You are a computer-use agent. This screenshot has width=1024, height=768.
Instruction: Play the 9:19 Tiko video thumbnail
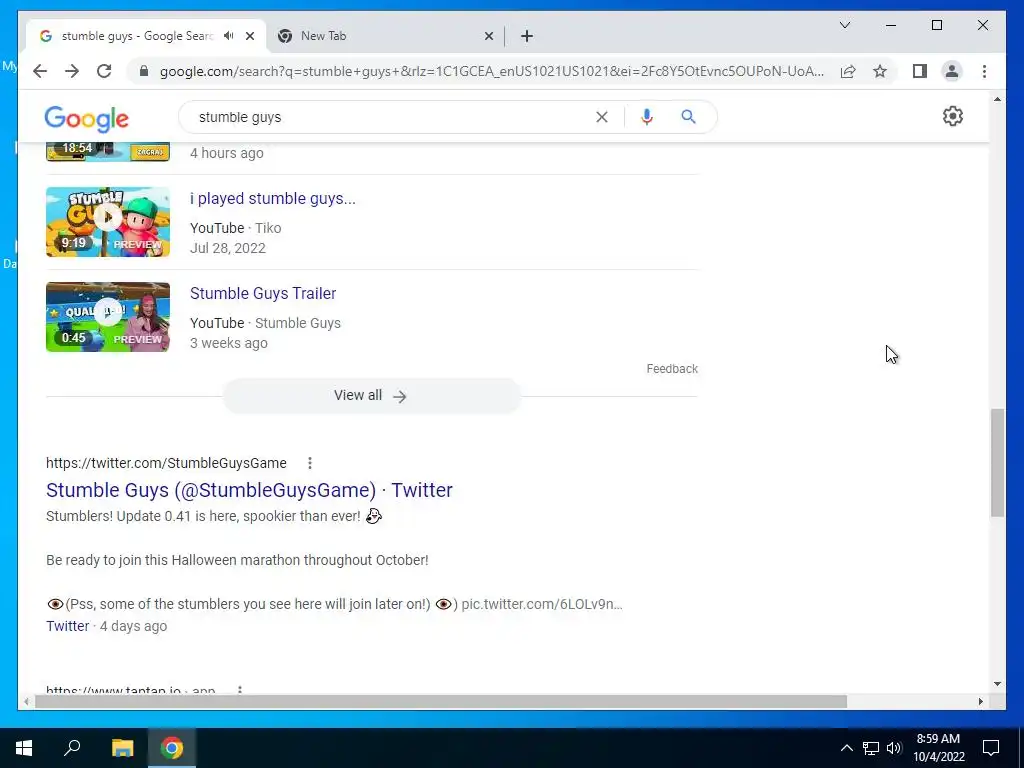[x=108, y=222]
